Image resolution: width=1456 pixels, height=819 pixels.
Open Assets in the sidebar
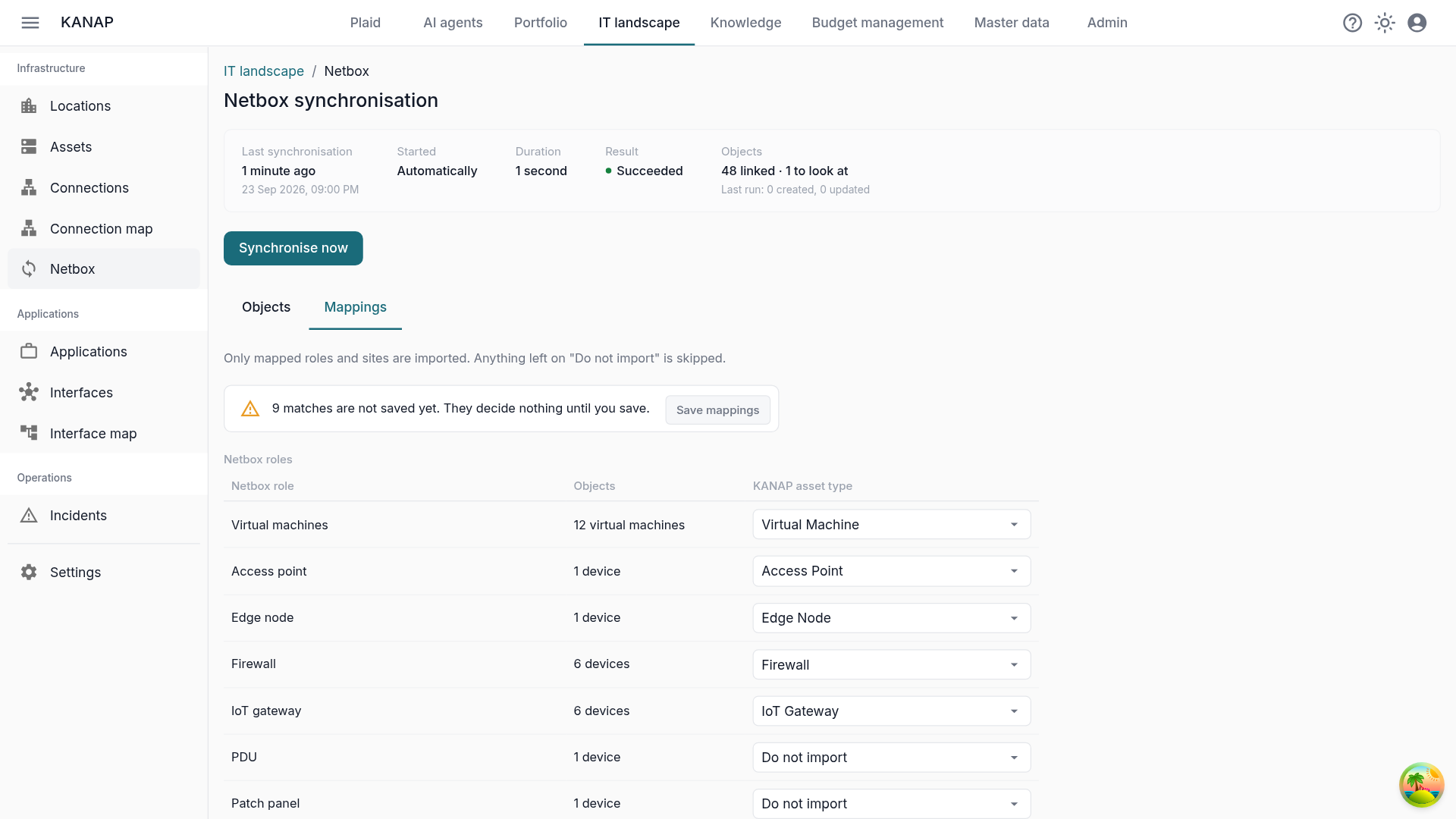(x=104, y=147)
